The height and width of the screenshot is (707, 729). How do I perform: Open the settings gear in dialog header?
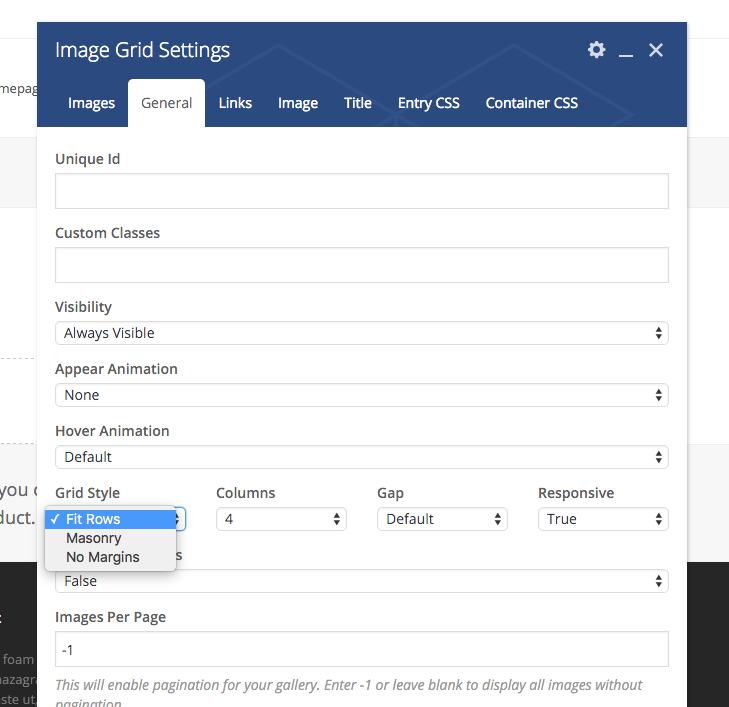click(x=596, y=50)
